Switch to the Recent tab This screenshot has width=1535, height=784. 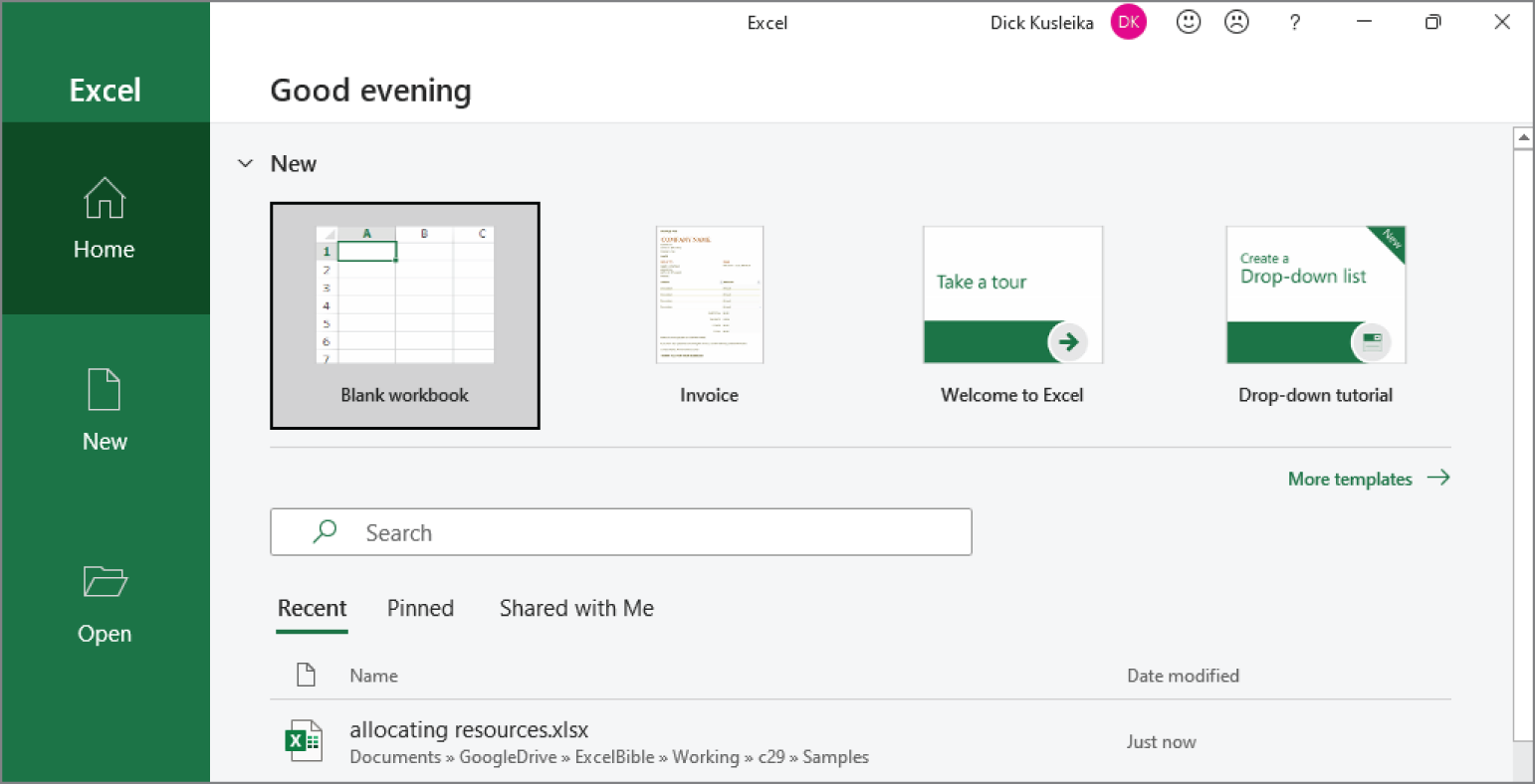tap(312, 608)
